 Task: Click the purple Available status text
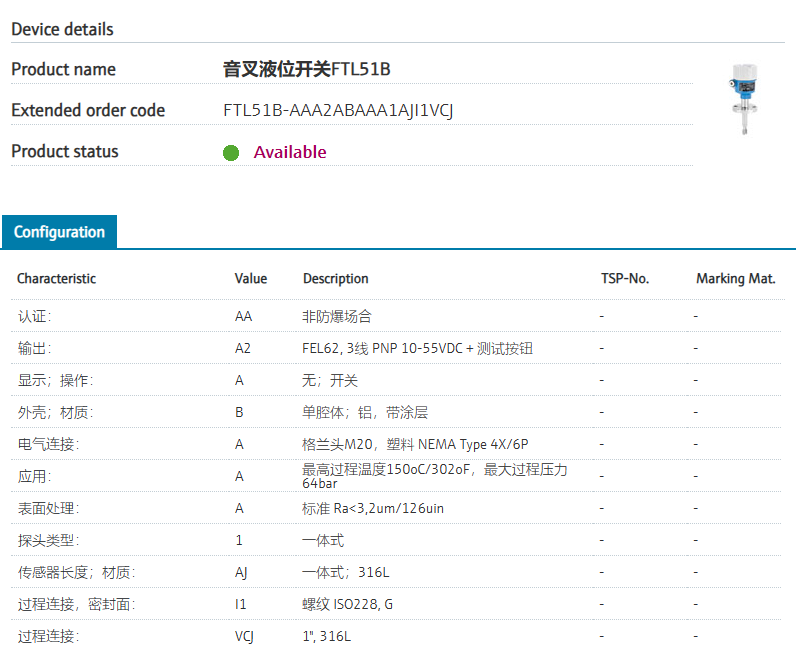point(290,152)
